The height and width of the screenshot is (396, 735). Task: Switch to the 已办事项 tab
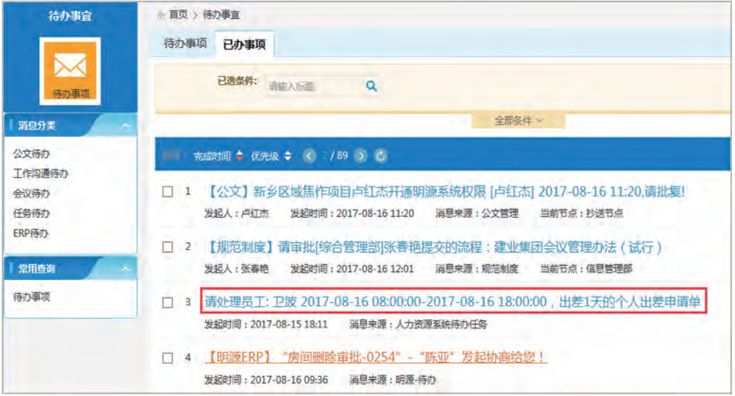coord(244,45)
